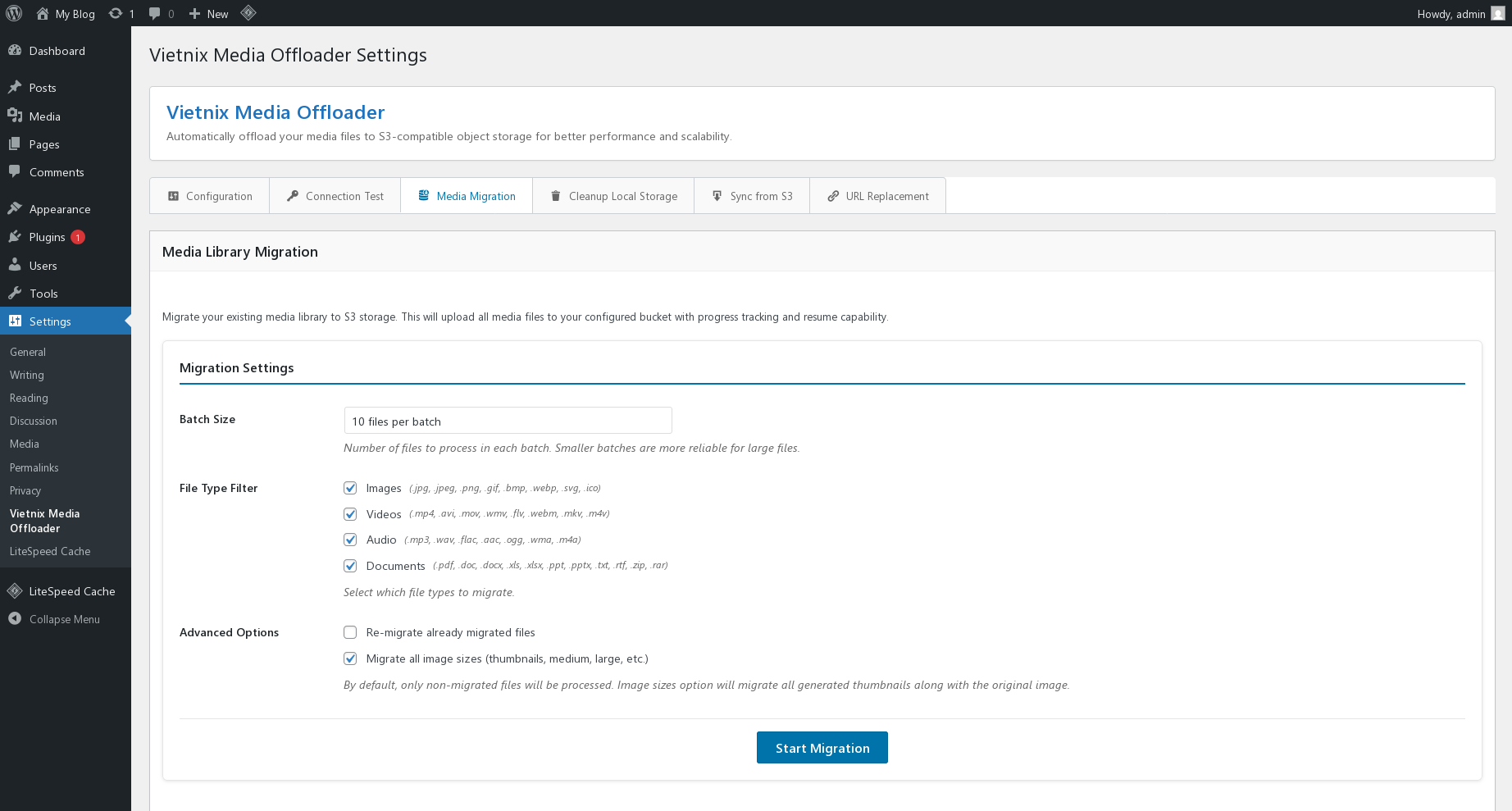
Task: Open the Permalinks settings link
Action: (x=34, y=467)
